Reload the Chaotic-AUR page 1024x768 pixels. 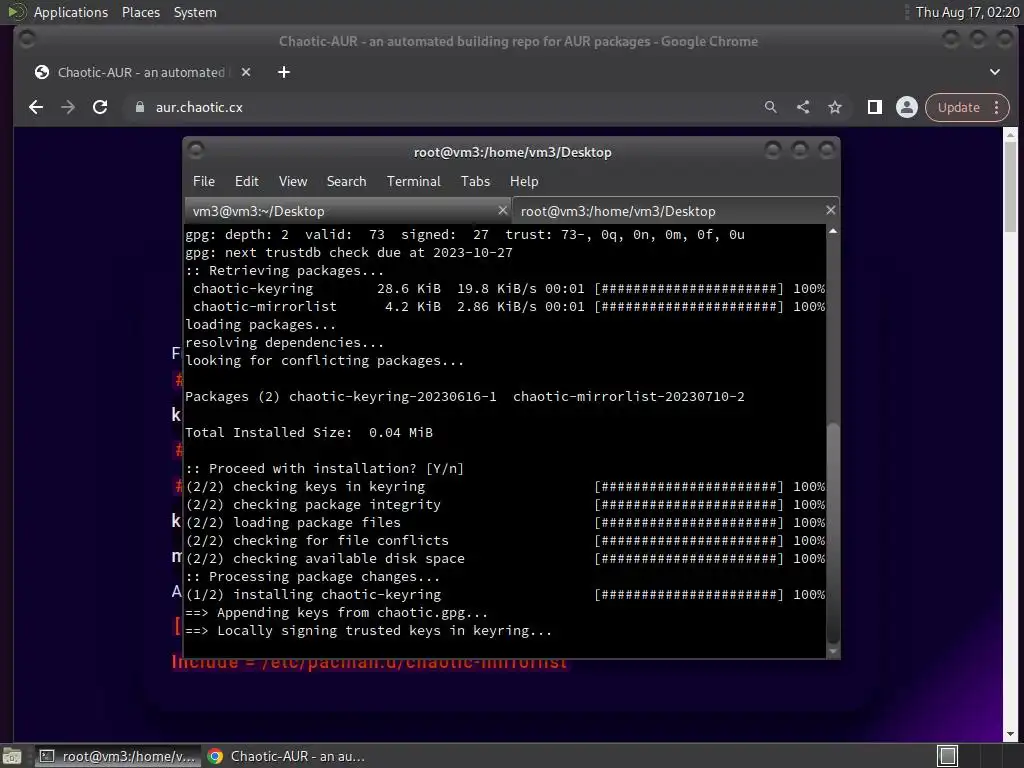(100, 107)
